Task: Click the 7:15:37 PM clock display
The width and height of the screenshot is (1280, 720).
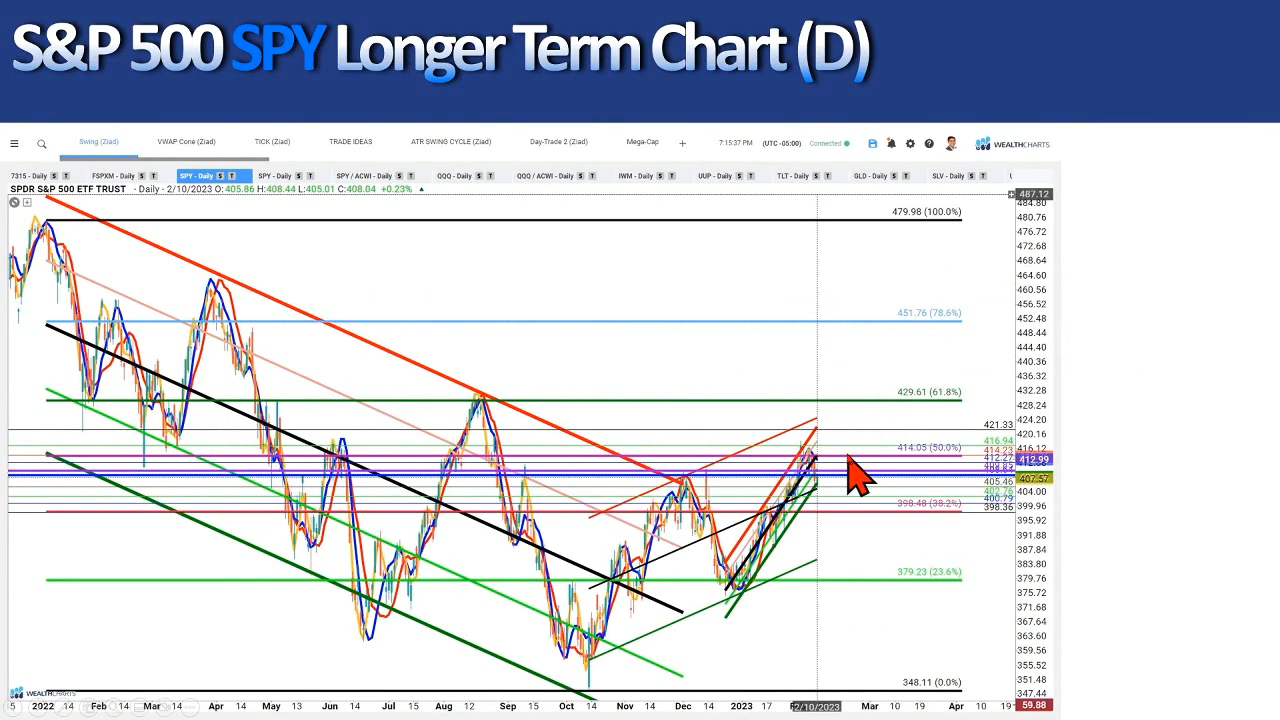Action: click(735, 143)
